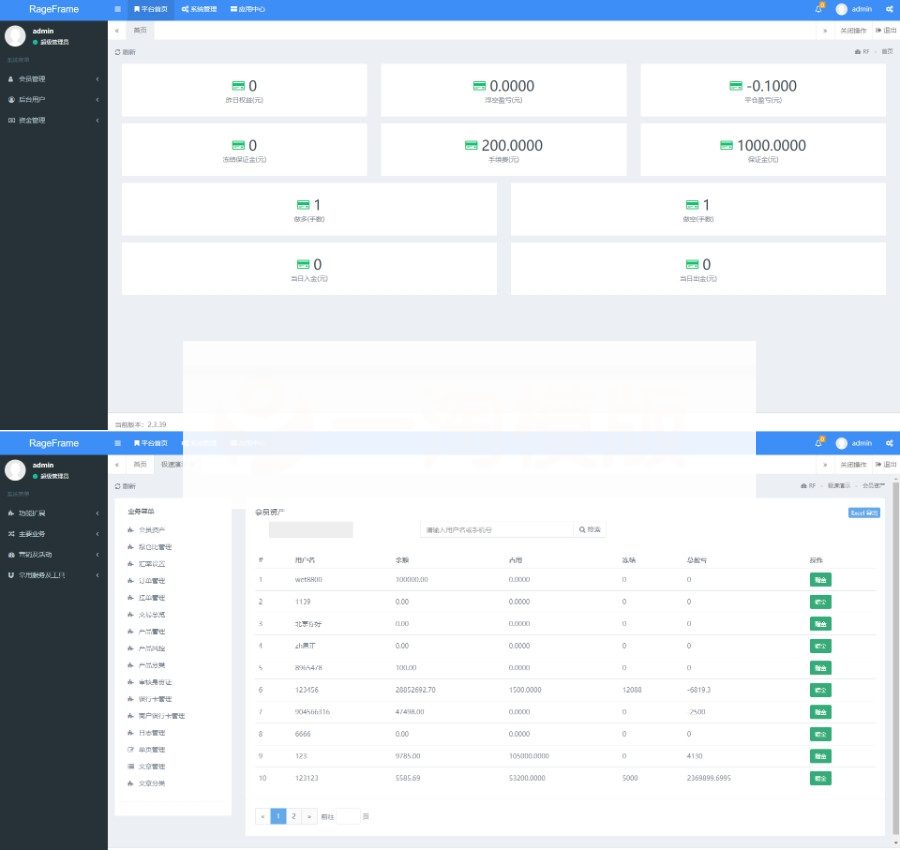Open the 应用中心 top navigation item
Viewport: 900px width, 850px height.
point(247,9)
